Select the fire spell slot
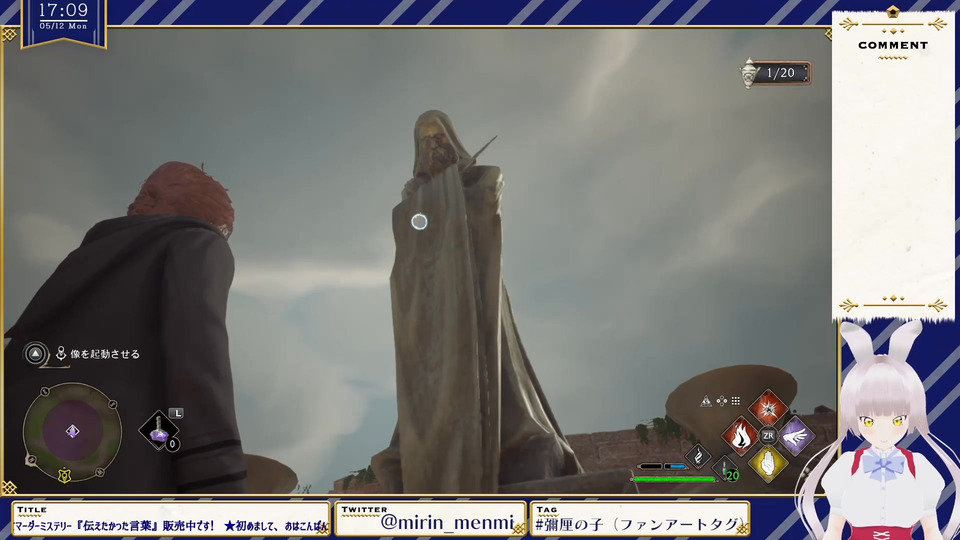Viewport: 960px width, 540px height. click(740, 436)
